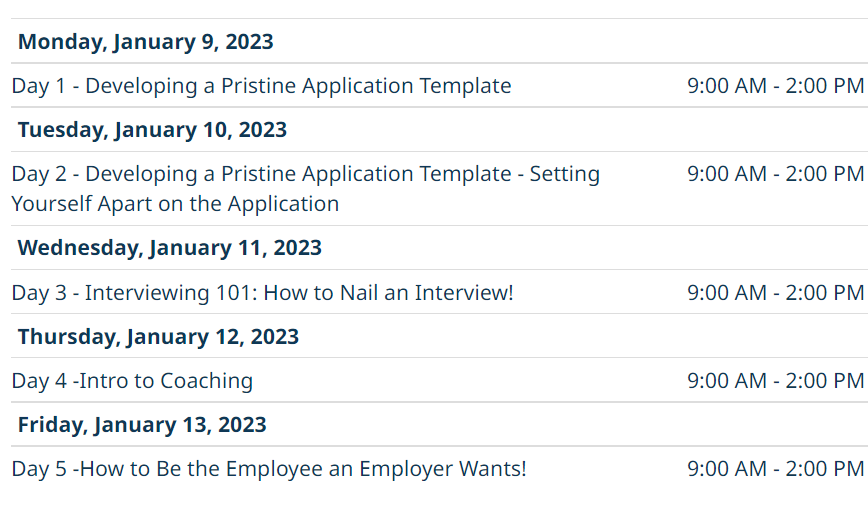Image resolution: width=868 pixels, height=511 pixels.
Task: Select the Wednesday, January 11, 2023 heading
Action: click(x=169, y=248)
